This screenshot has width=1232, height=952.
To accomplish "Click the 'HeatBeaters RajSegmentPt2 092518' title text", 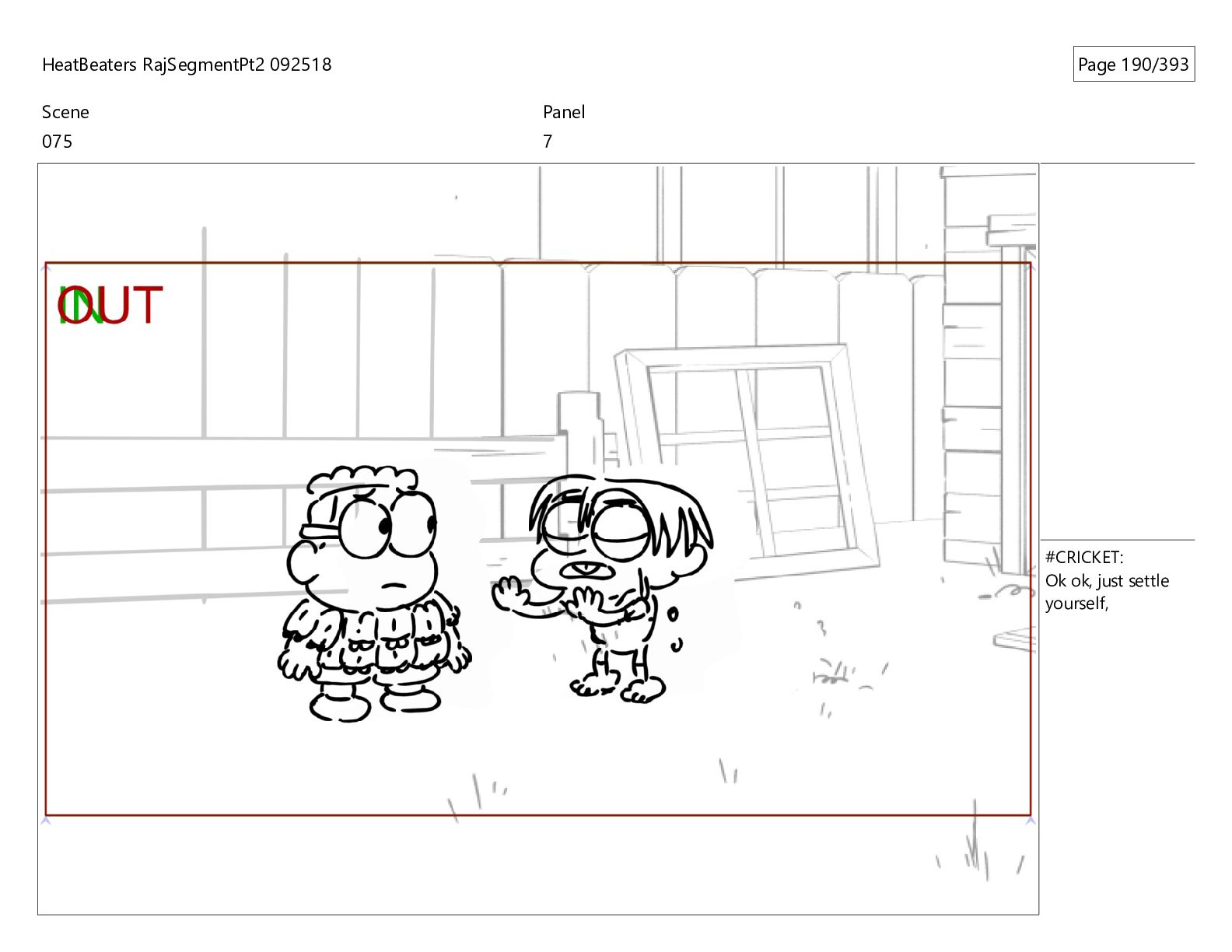I will [x=187, y=65].
